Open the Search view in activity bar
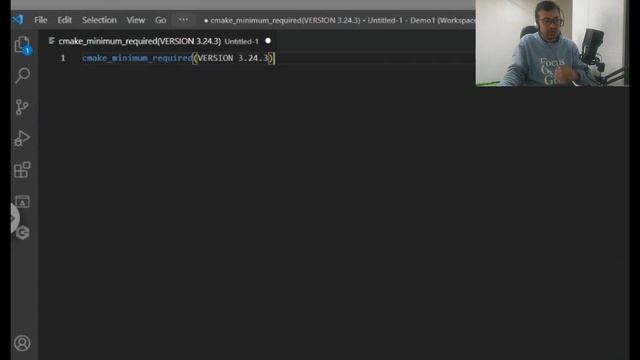 (x=22, y=76)
